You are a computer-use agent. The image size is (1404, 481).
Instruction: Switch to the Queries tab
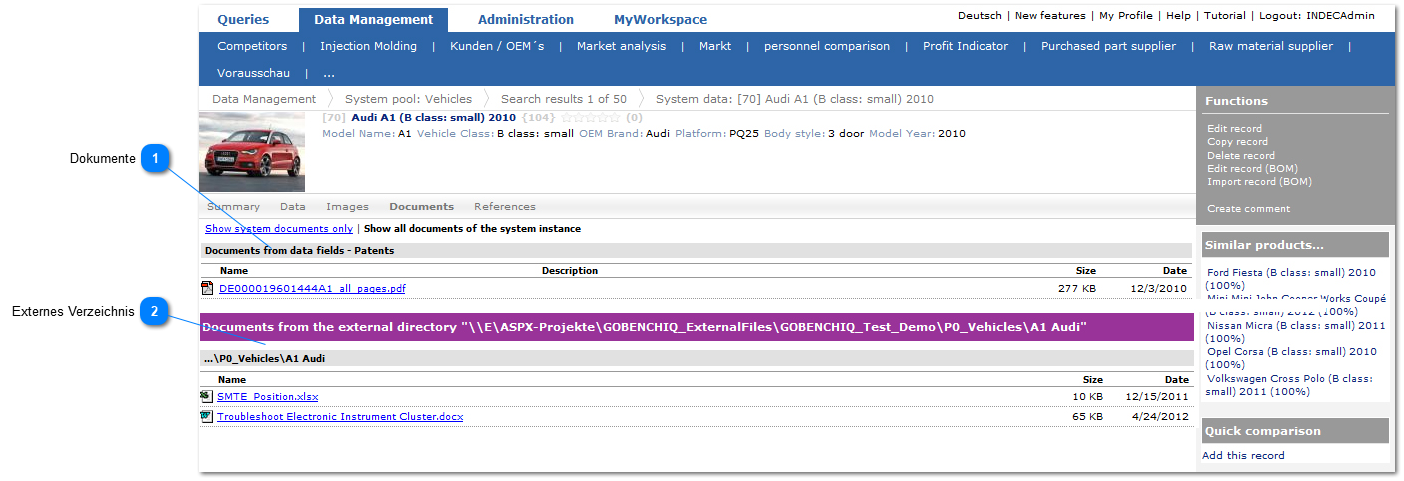tap(243, 19)
